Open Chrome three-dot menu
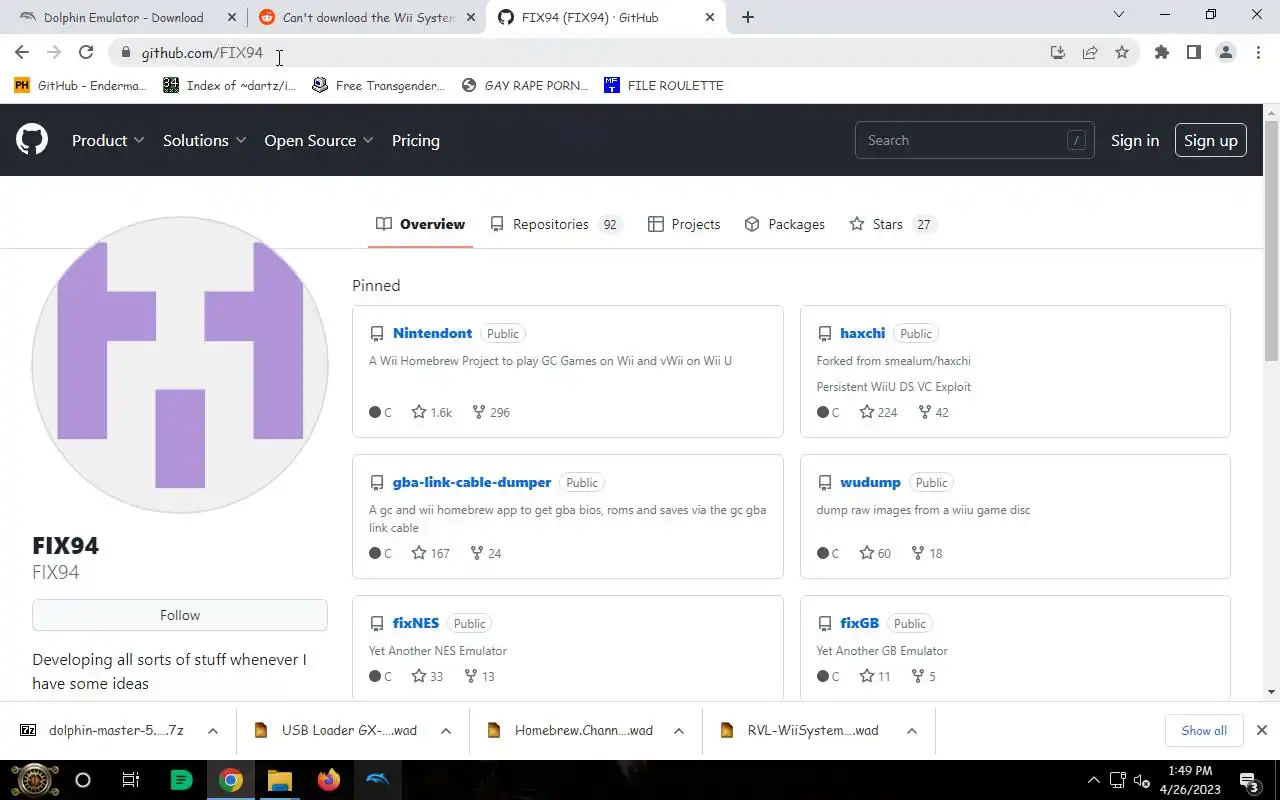Image resolution: width=1280 pixels, height=800 pixels. click(x=1258, y=53)
